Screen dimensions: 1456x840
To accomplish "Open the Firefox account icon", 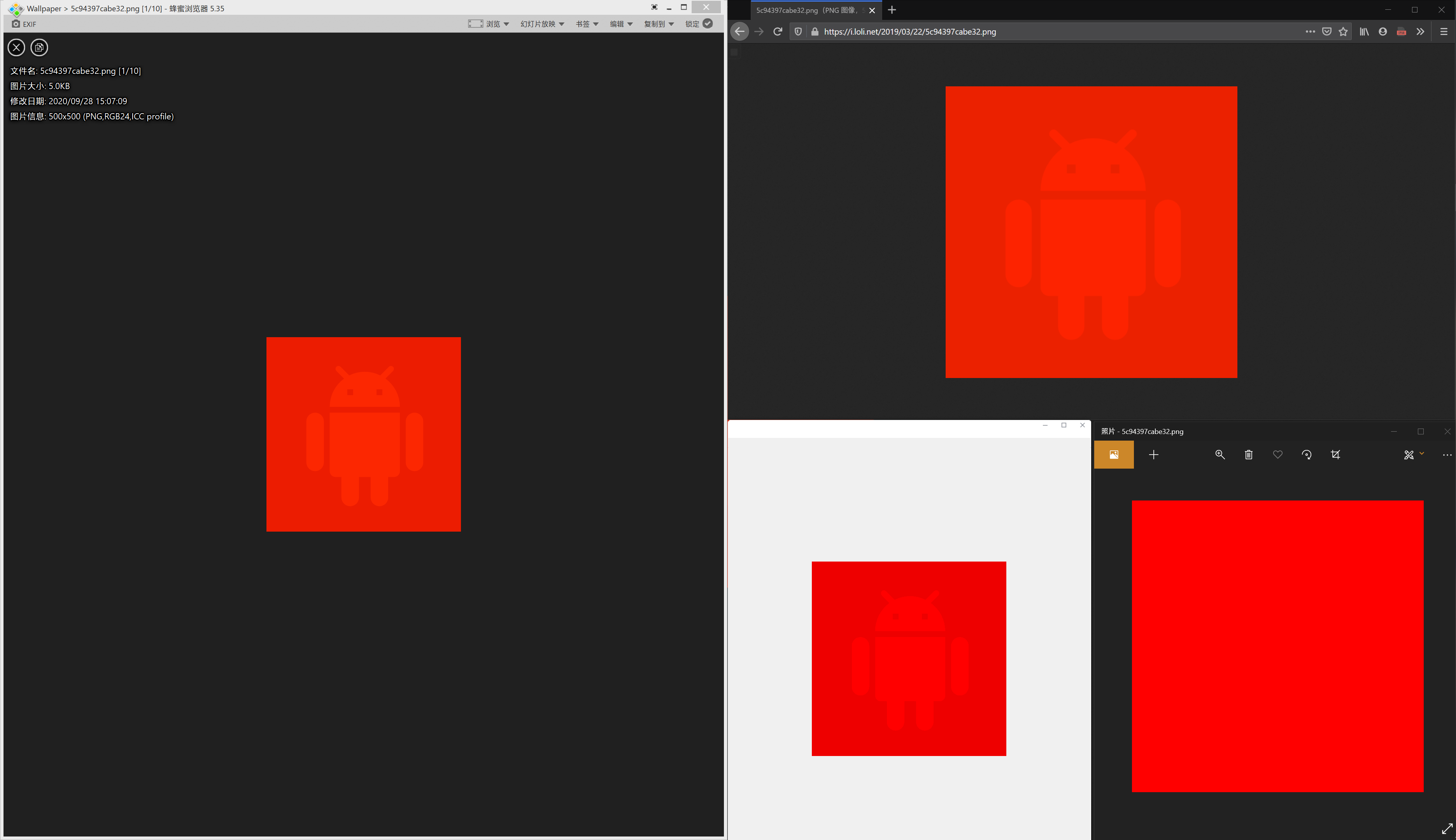I will click(x=1383, y=32).
